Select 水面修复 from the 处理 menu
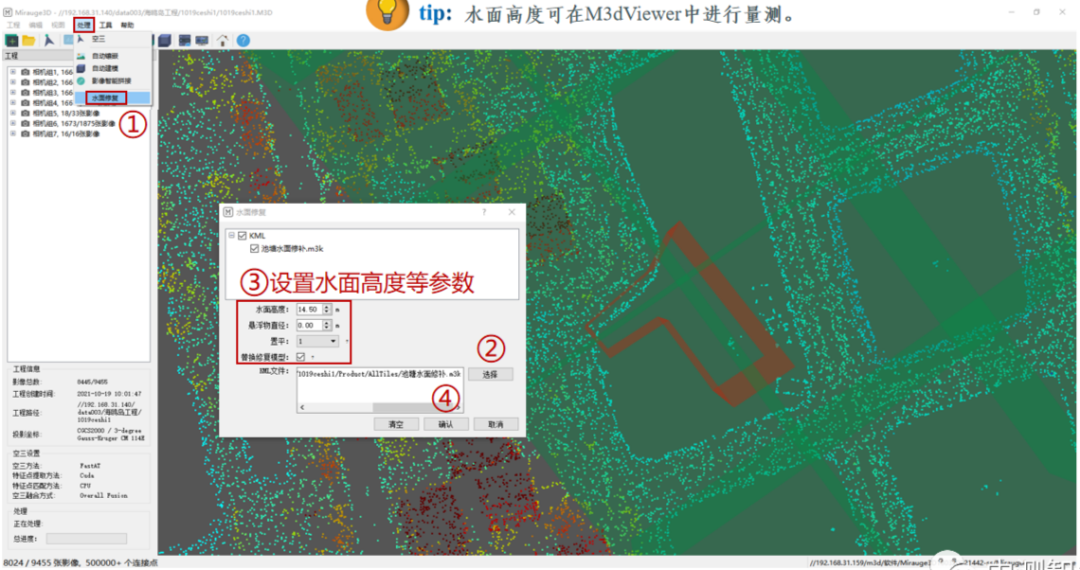 click(x=106, y=98)
